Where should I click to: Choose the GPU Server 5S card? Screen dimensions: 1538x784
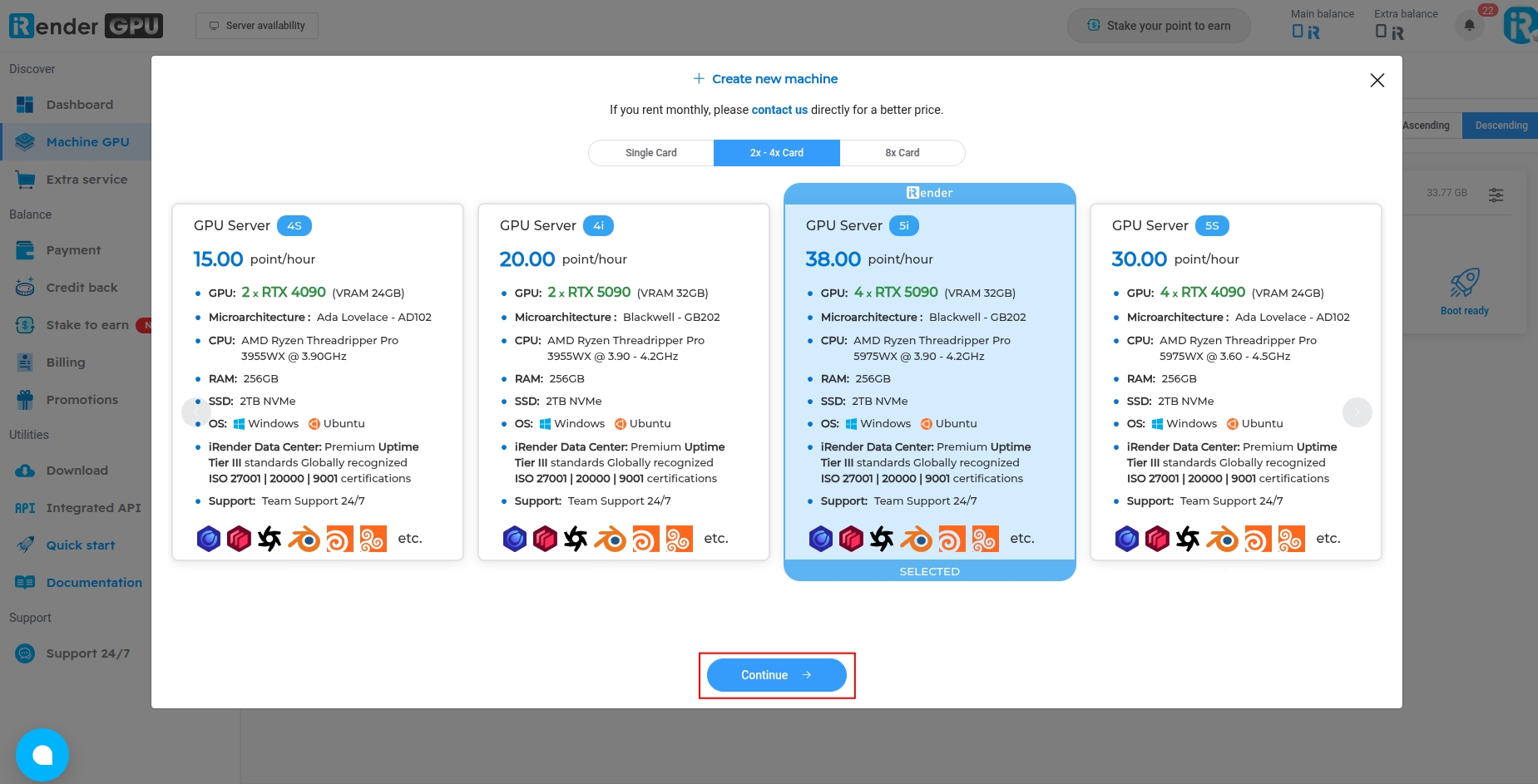coord(1236,382)
